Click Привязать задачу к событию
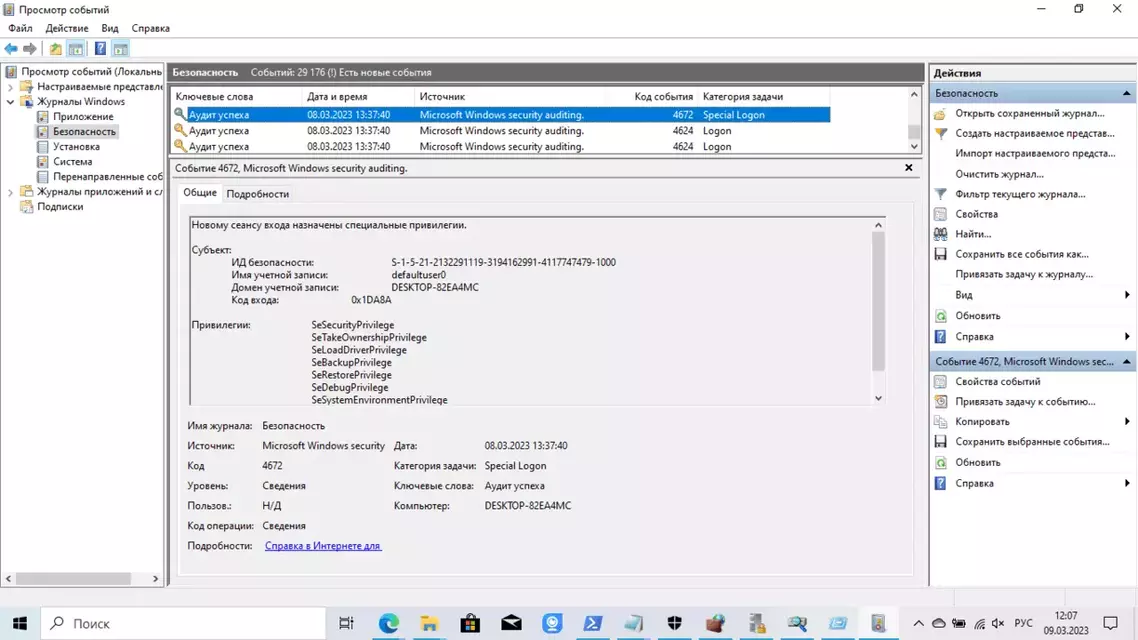1138x640 pixels. [1025, 401]
